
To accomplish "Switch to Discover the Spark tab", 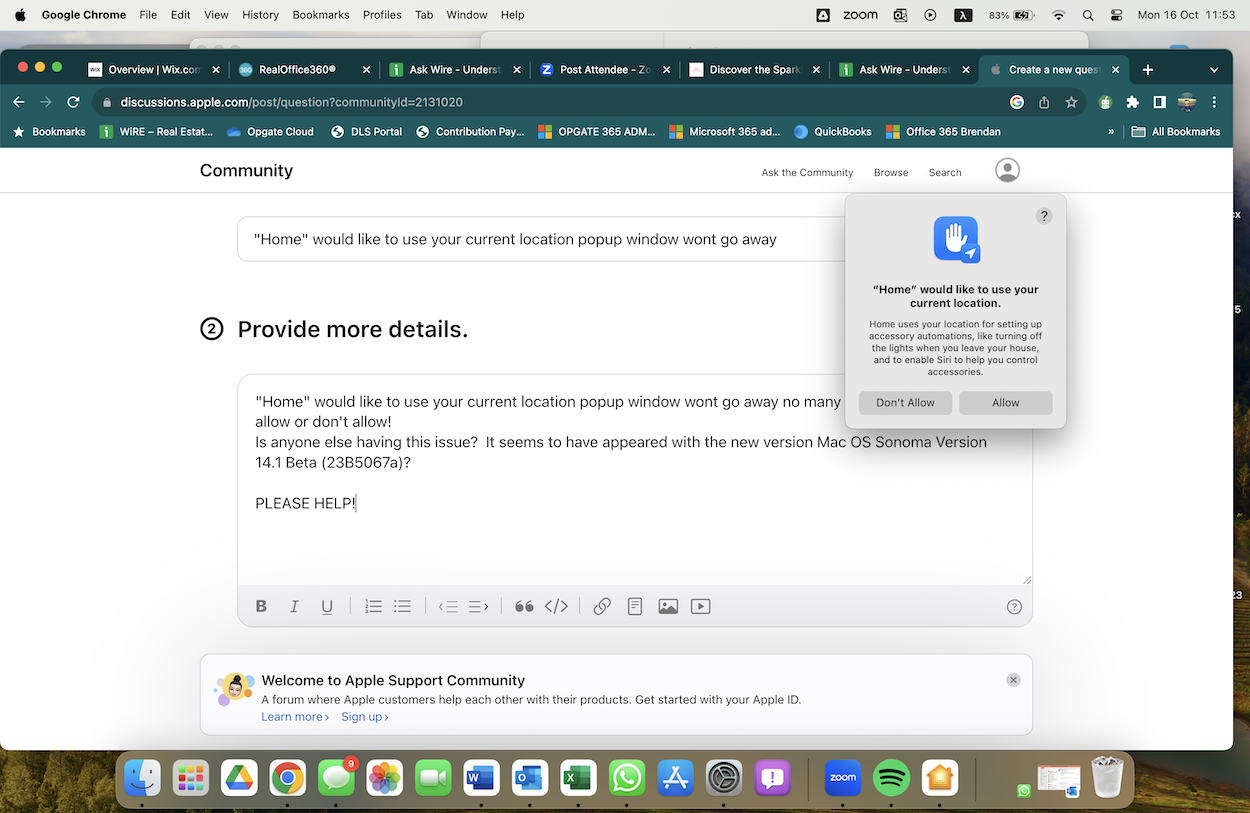I will [x=754, y=70].
